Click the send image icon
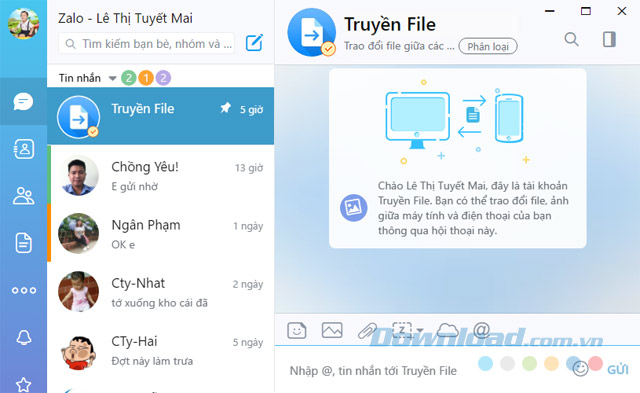The image size is (640, 393). (x=332, y=330)
